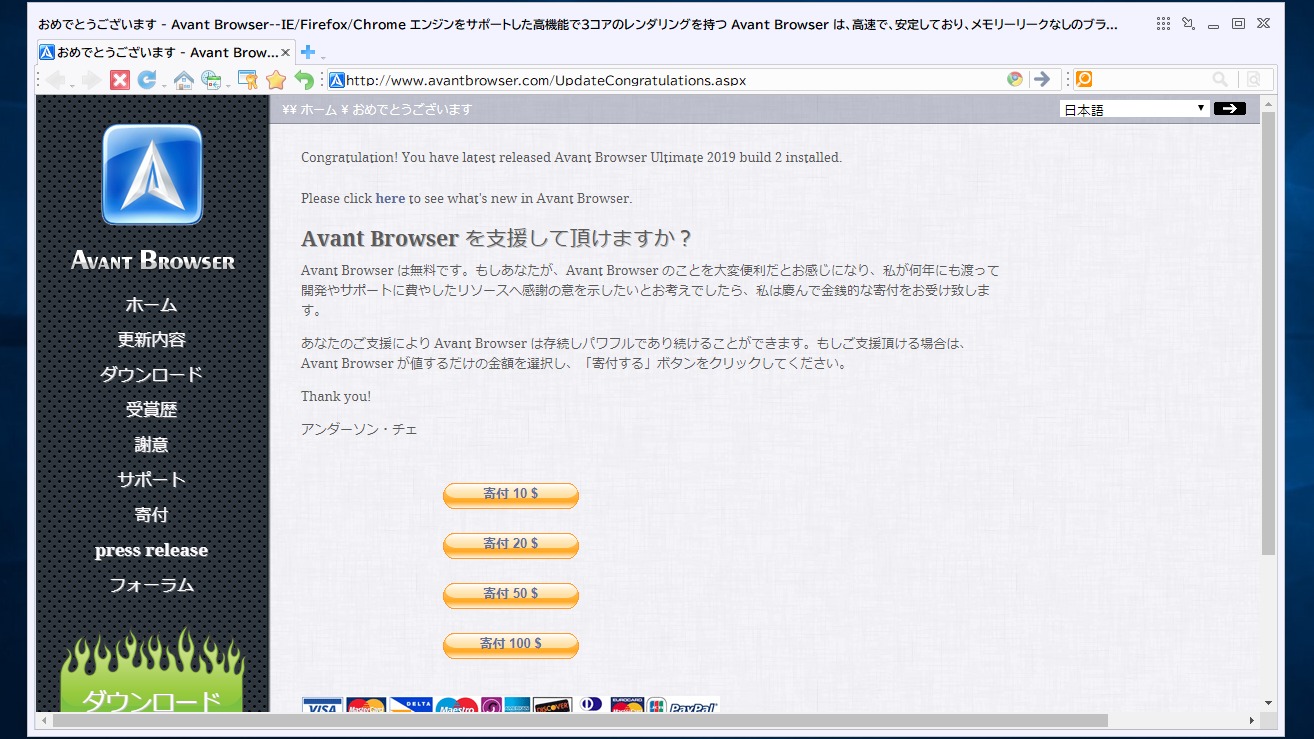Open the Refresh button dropdown arrow
Viewport: 1314px width, 739px height.
pos(163,85)
